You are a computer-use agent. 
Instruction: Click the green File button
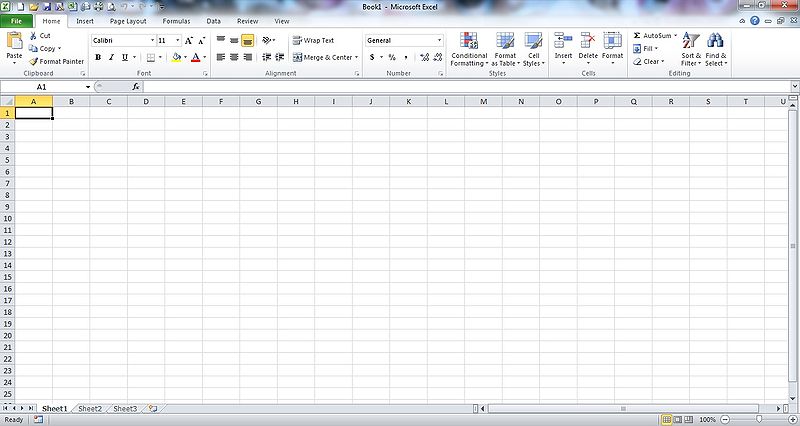[x=17, y=20]
